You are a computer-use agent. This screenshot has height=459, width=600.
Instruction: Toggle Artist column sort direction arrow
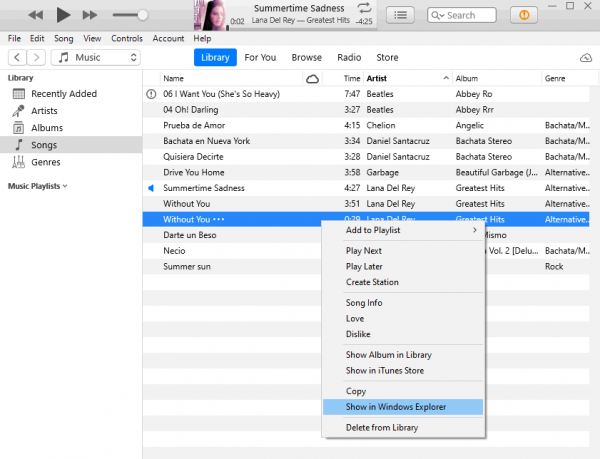click(446, 78)
